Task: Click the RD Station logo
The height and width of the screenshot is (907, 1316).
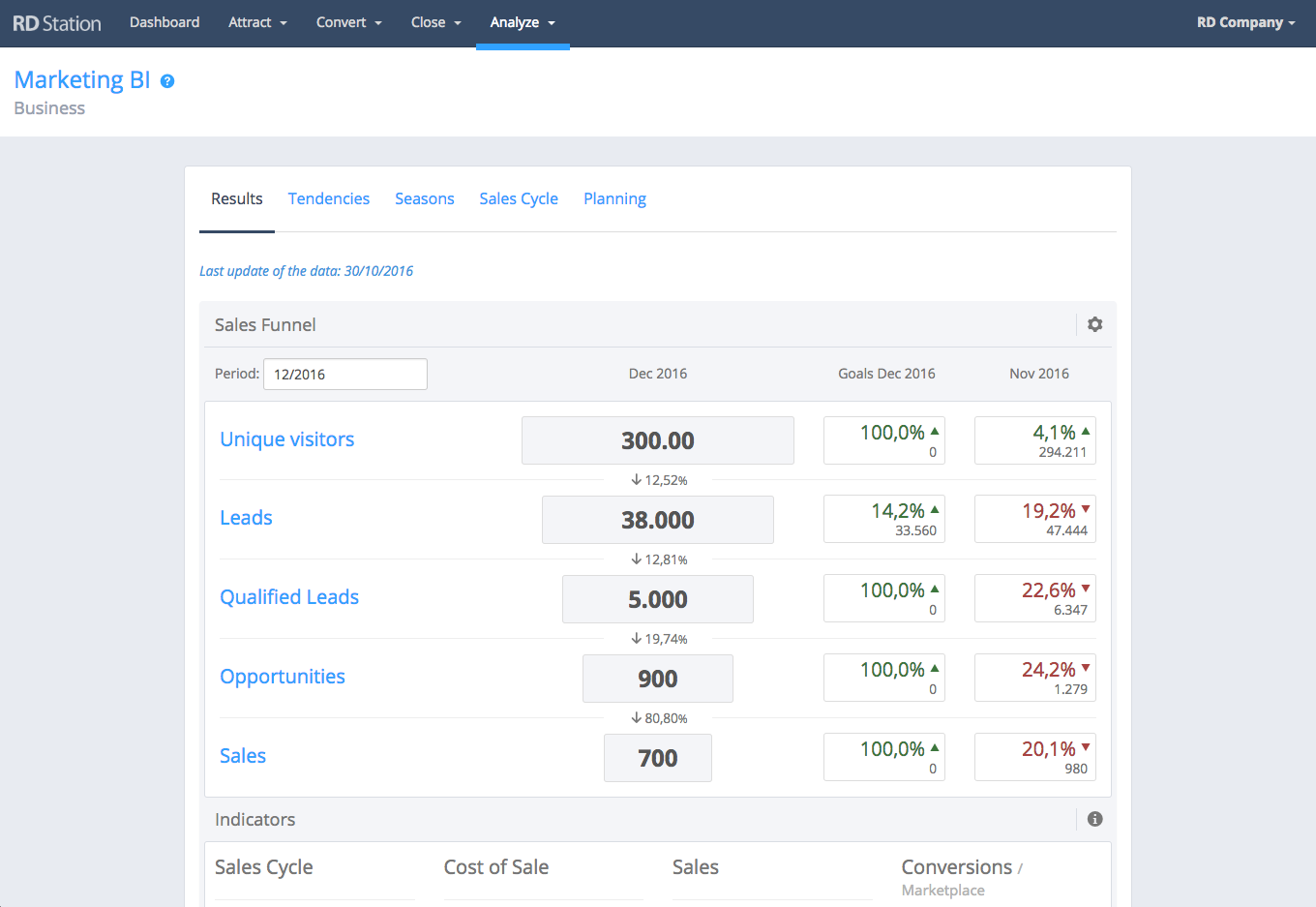Action: point(57,23)
